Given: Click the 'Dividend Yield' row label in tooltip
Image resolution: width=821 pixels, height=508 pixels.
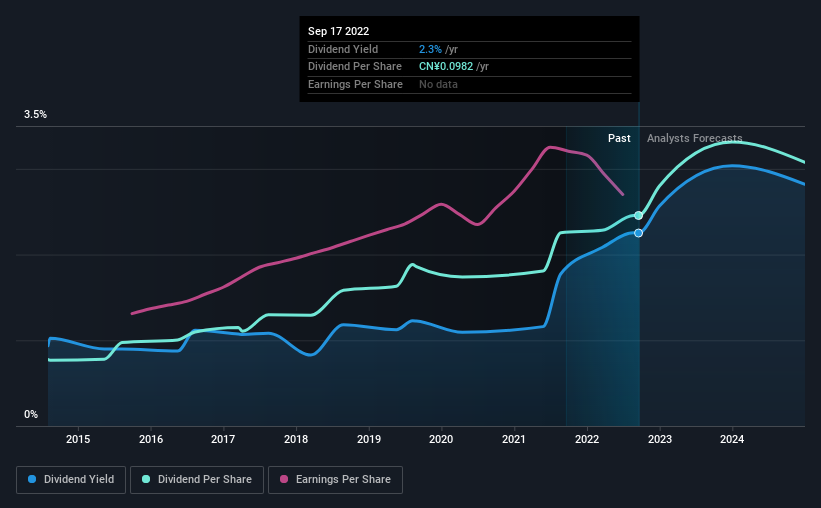Looking at the screenshot, I should coord(343,49).
